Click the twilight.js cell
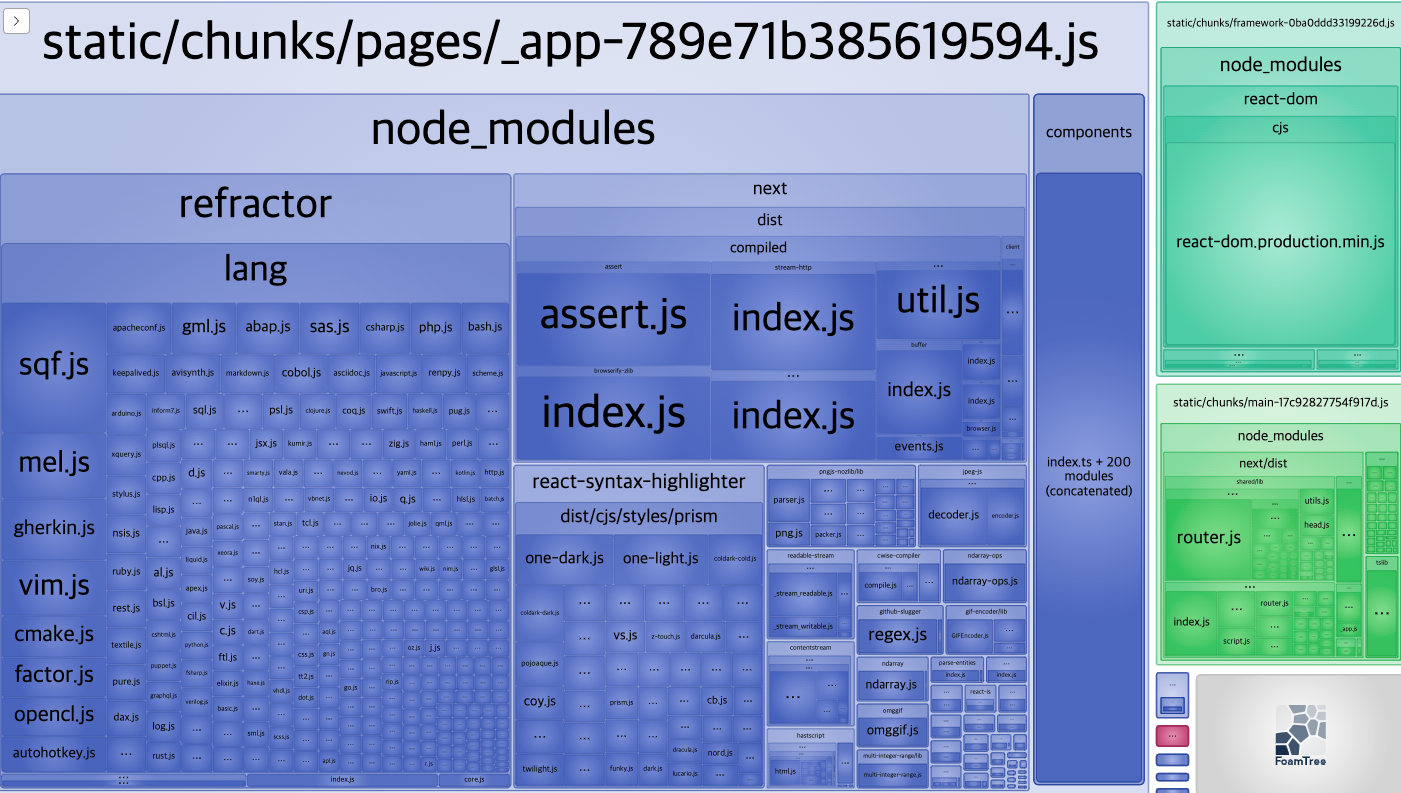This screenshot has width=1401, height=793. click(540, 768)
